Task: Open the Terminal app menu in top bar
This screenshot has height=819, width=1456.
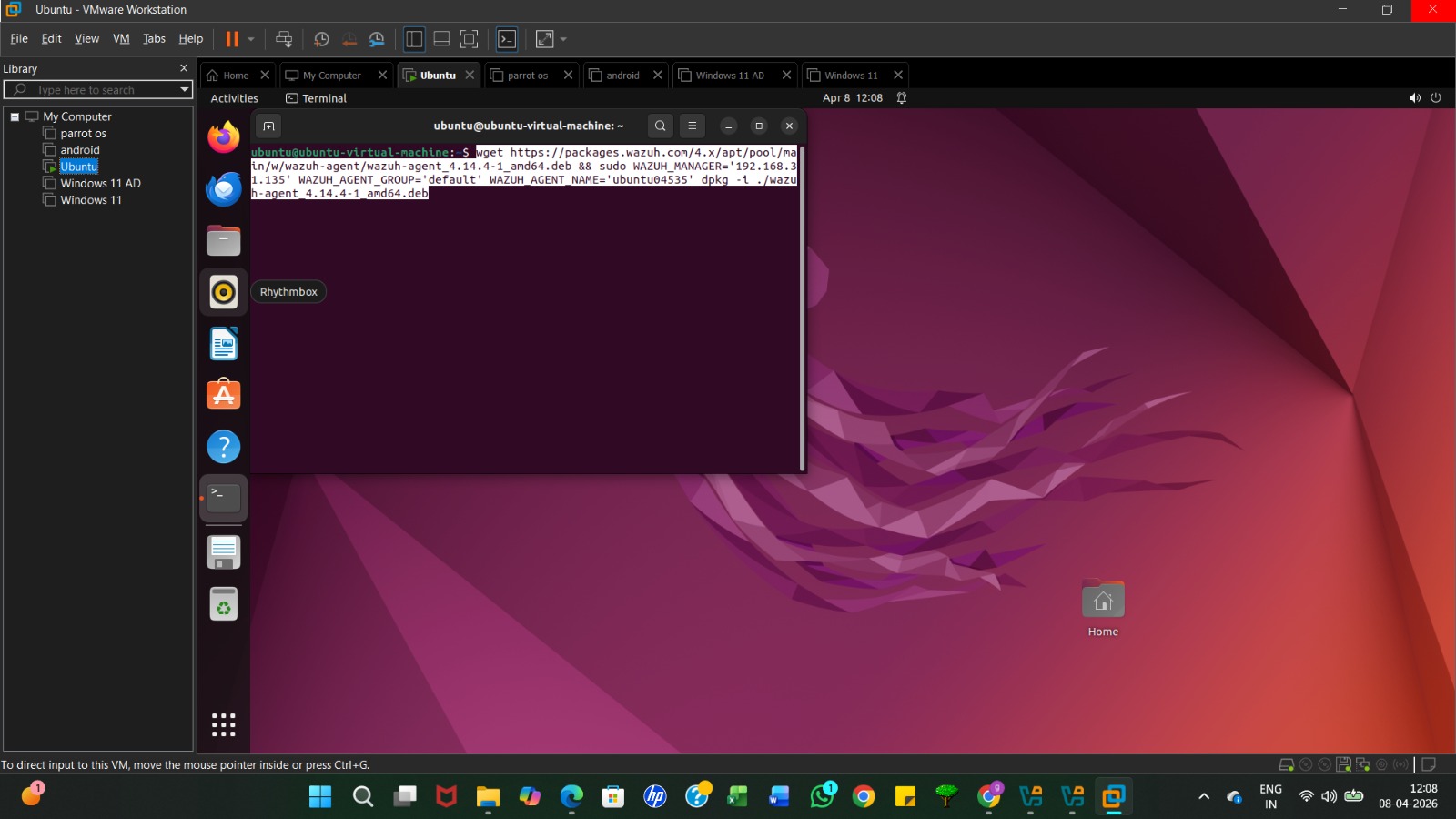Action: 316,98
